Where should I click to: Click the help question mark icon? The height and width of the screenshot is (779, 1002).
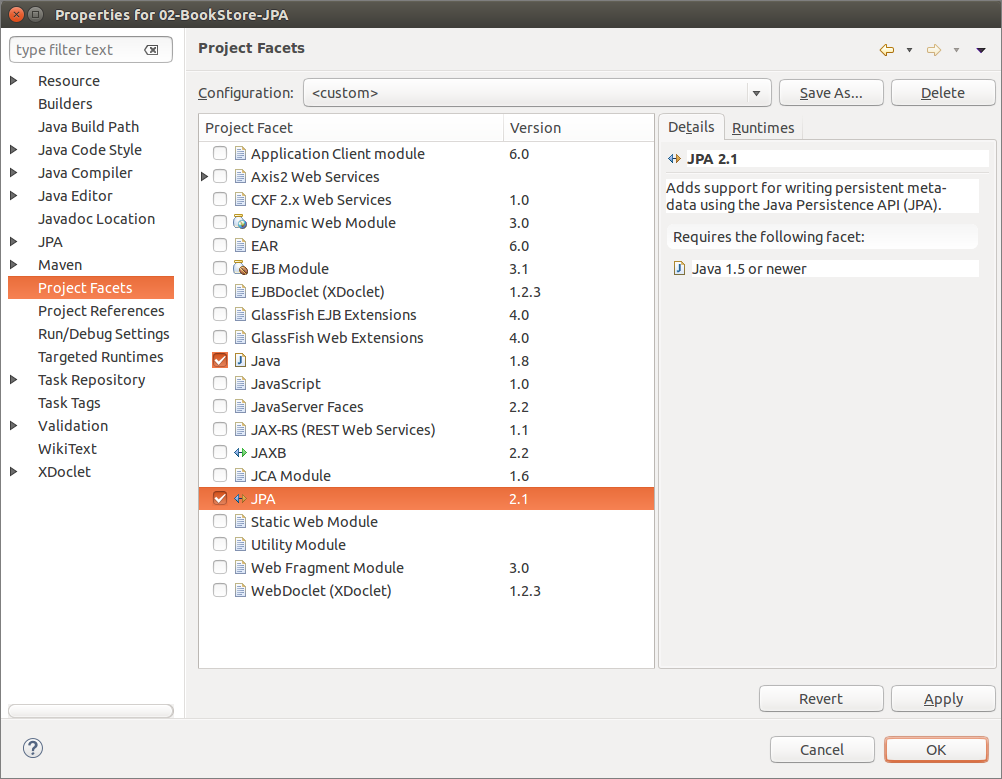(x=33, y=748)
